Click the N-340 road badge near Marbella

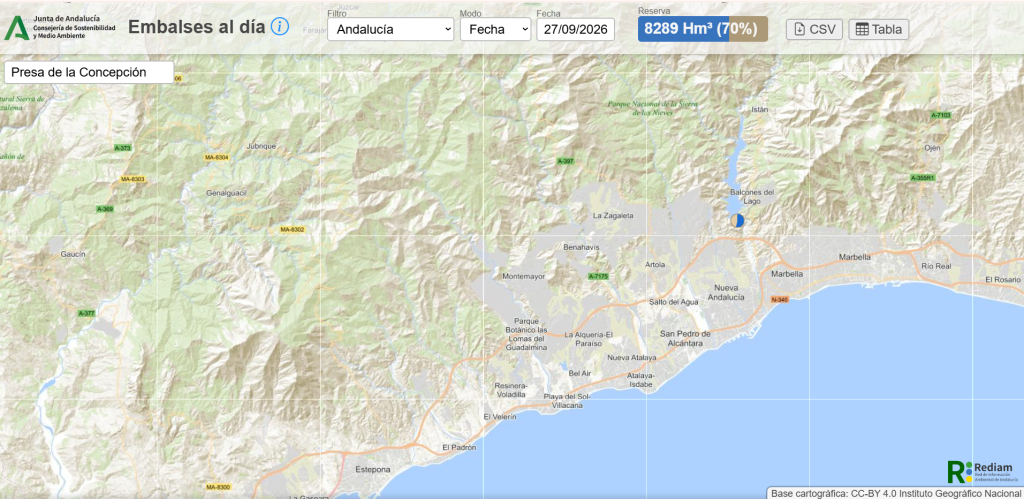pos(779,300)
